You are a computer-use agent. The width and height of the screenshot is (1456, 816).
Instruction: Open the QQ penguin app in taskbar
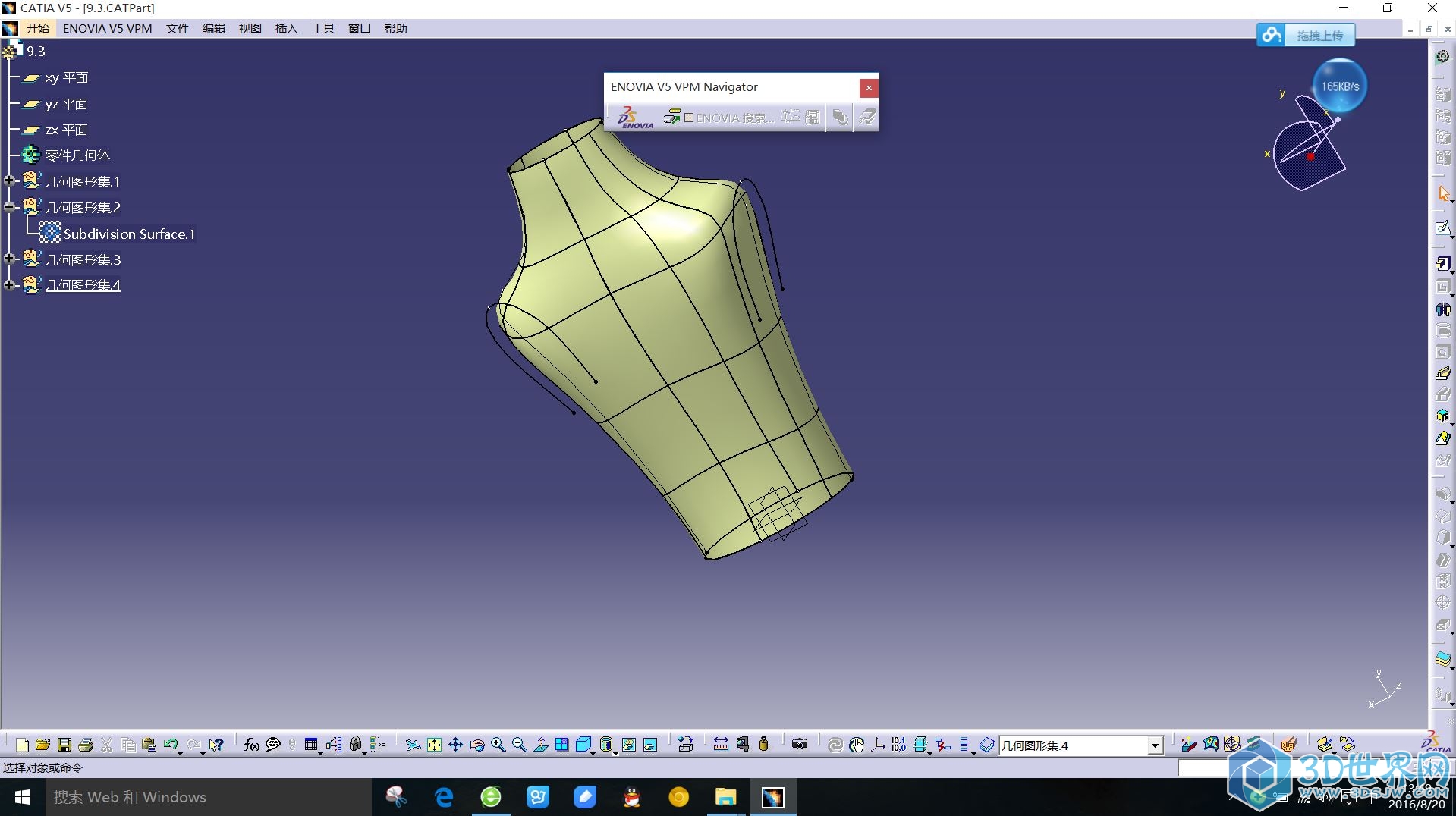(x=632, y=797)
